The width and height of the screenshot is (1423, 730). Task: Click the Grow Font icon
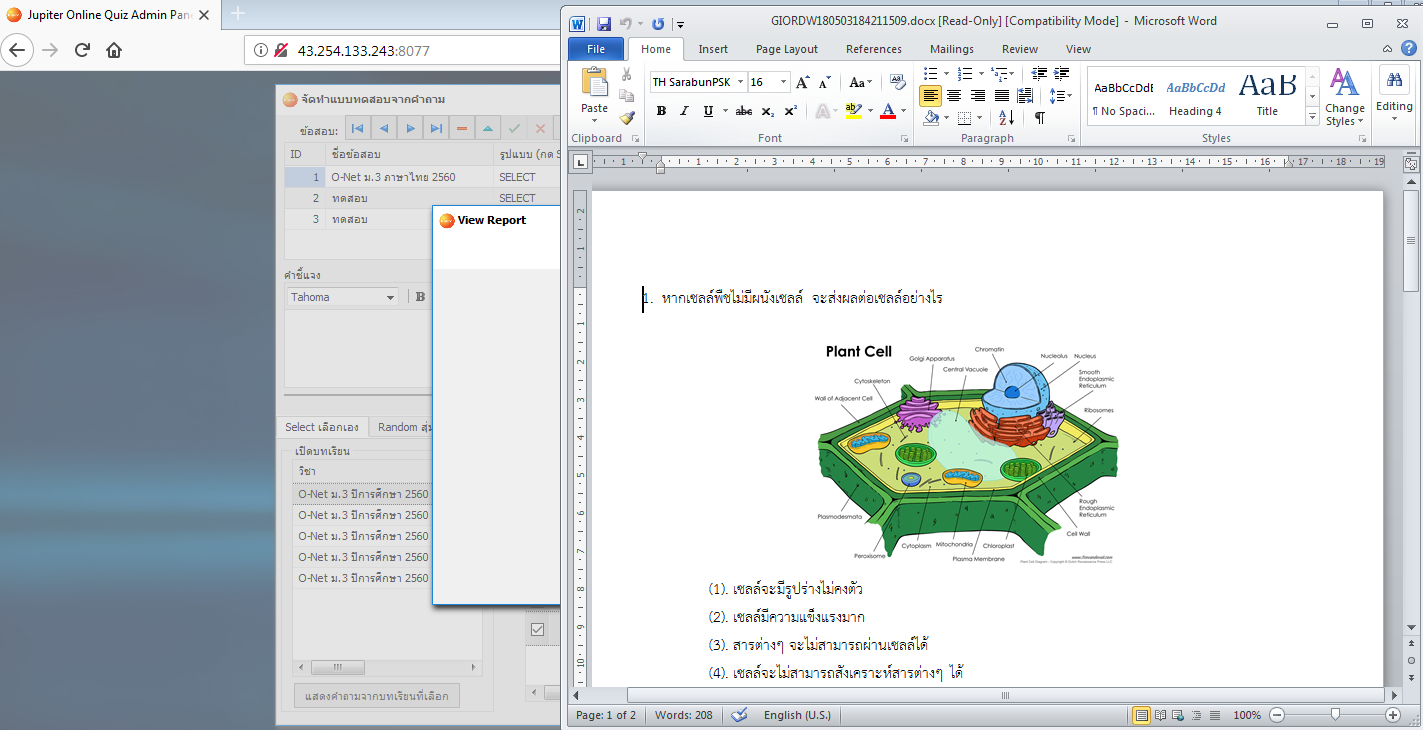(x=802, y=82)
